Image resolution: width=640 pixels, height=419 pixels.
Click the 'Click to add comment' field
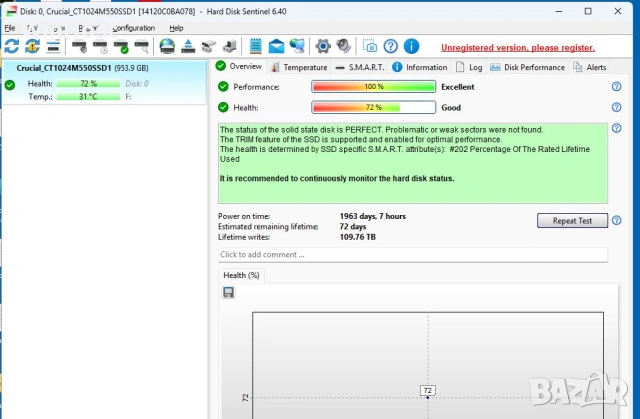[x=413, y=255]
